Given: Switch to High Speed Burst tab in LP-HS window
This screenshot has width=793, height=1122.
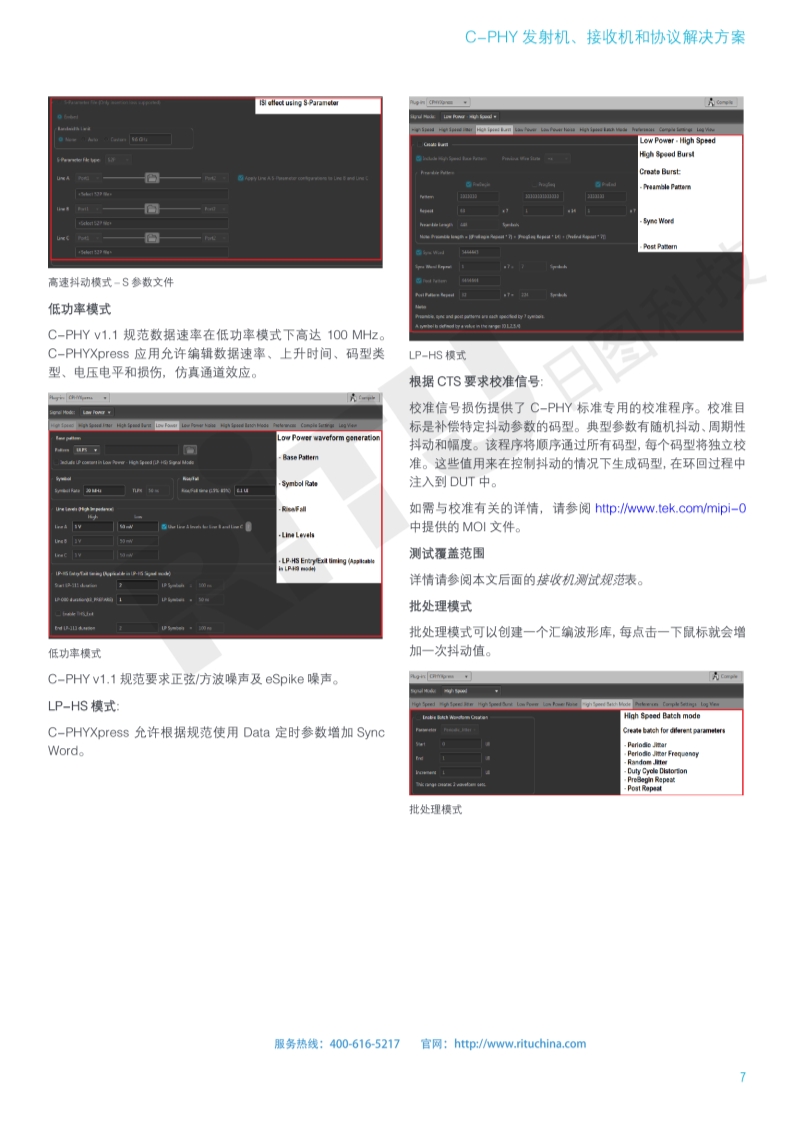Looking at the screenshot, I should click(x=493, y=130).
